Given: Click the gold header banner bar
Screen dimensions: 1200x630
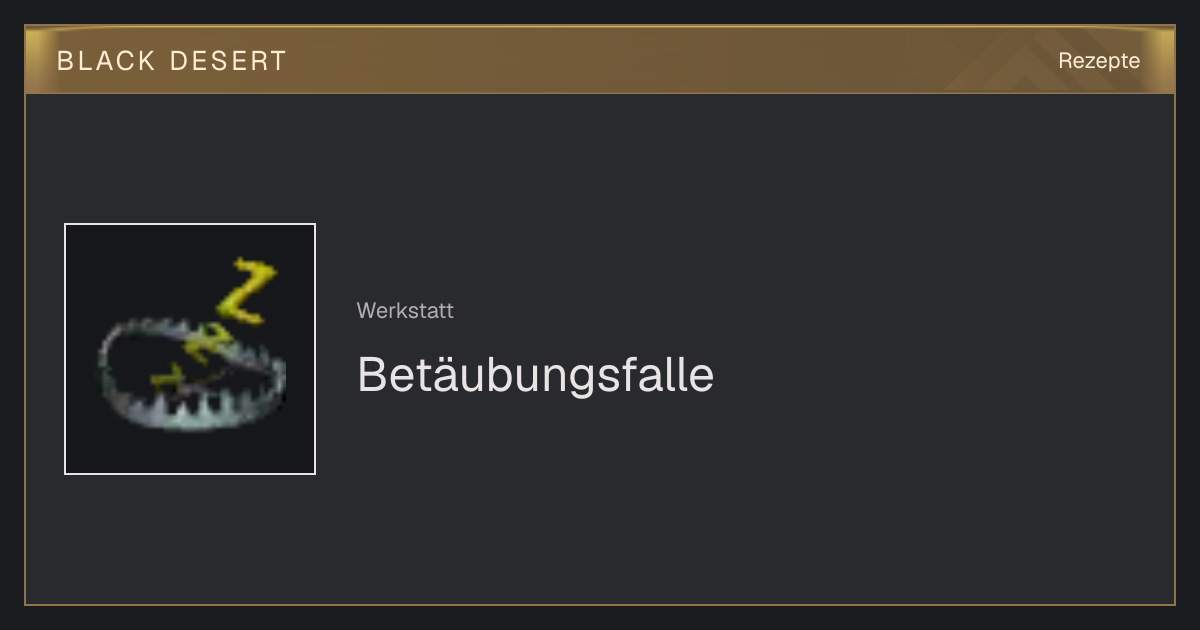Looking at the screenshot, I should click(x=600, y=60).
